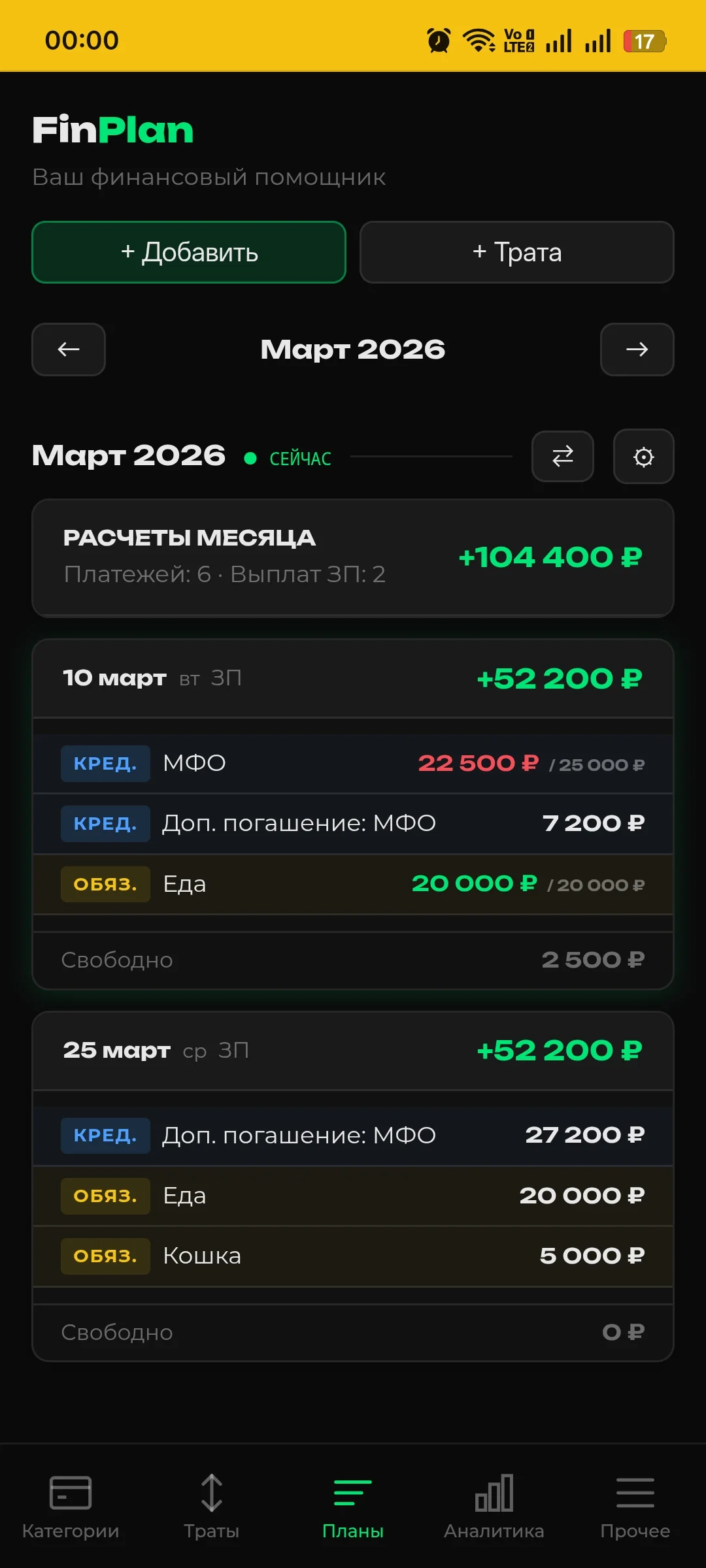Tap the 27 200 ₽ Доп. погашение row
706x1568 pixels.
[x=353, y=1135]
